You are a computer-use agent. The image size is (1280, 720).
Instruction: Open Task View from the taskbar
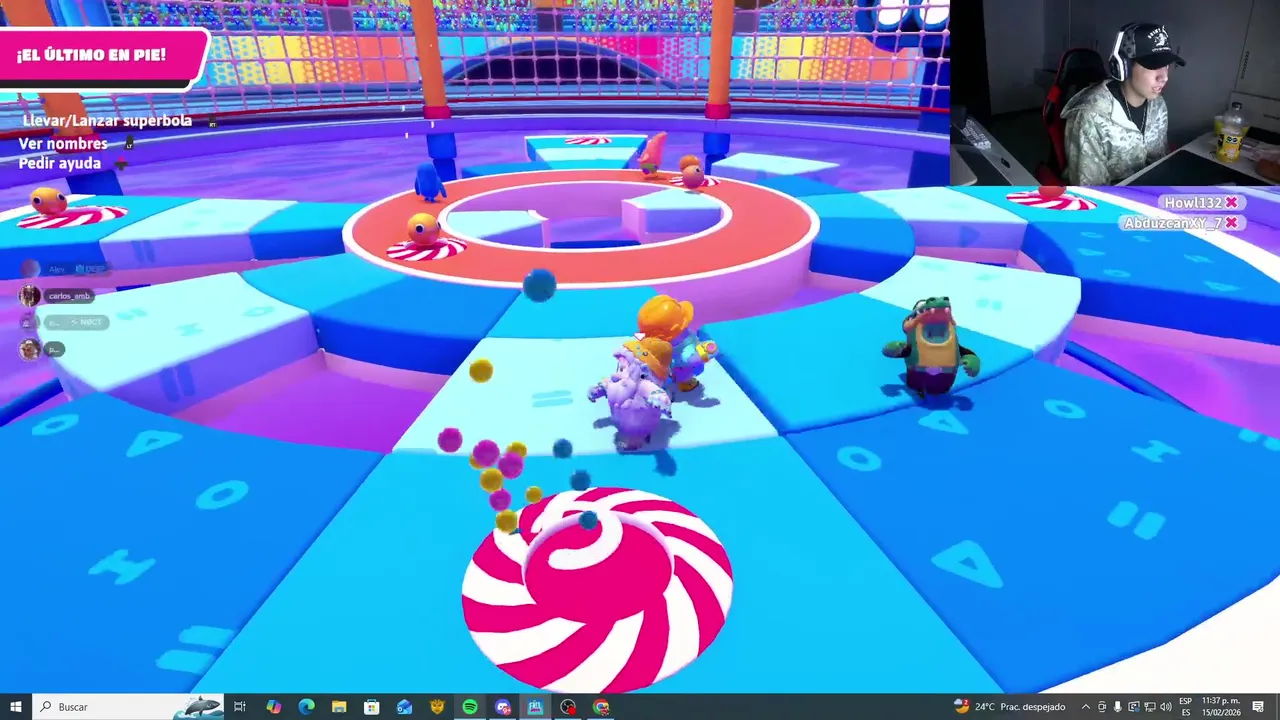240,707
